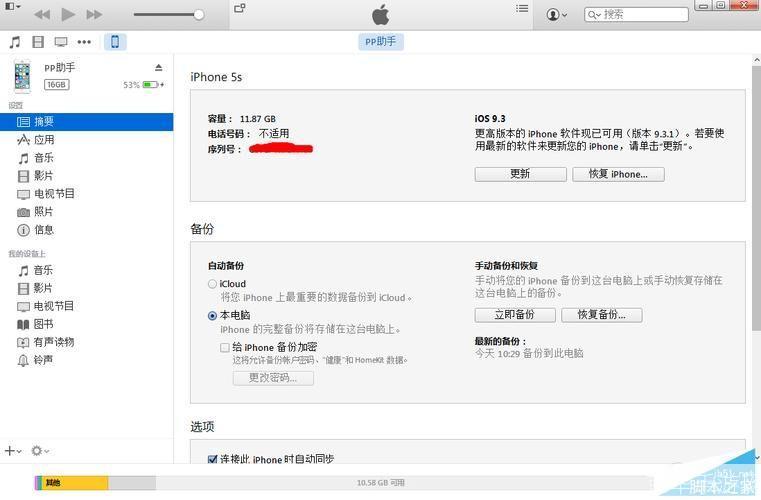Switch to the Movies library icon

coord(38,42)
